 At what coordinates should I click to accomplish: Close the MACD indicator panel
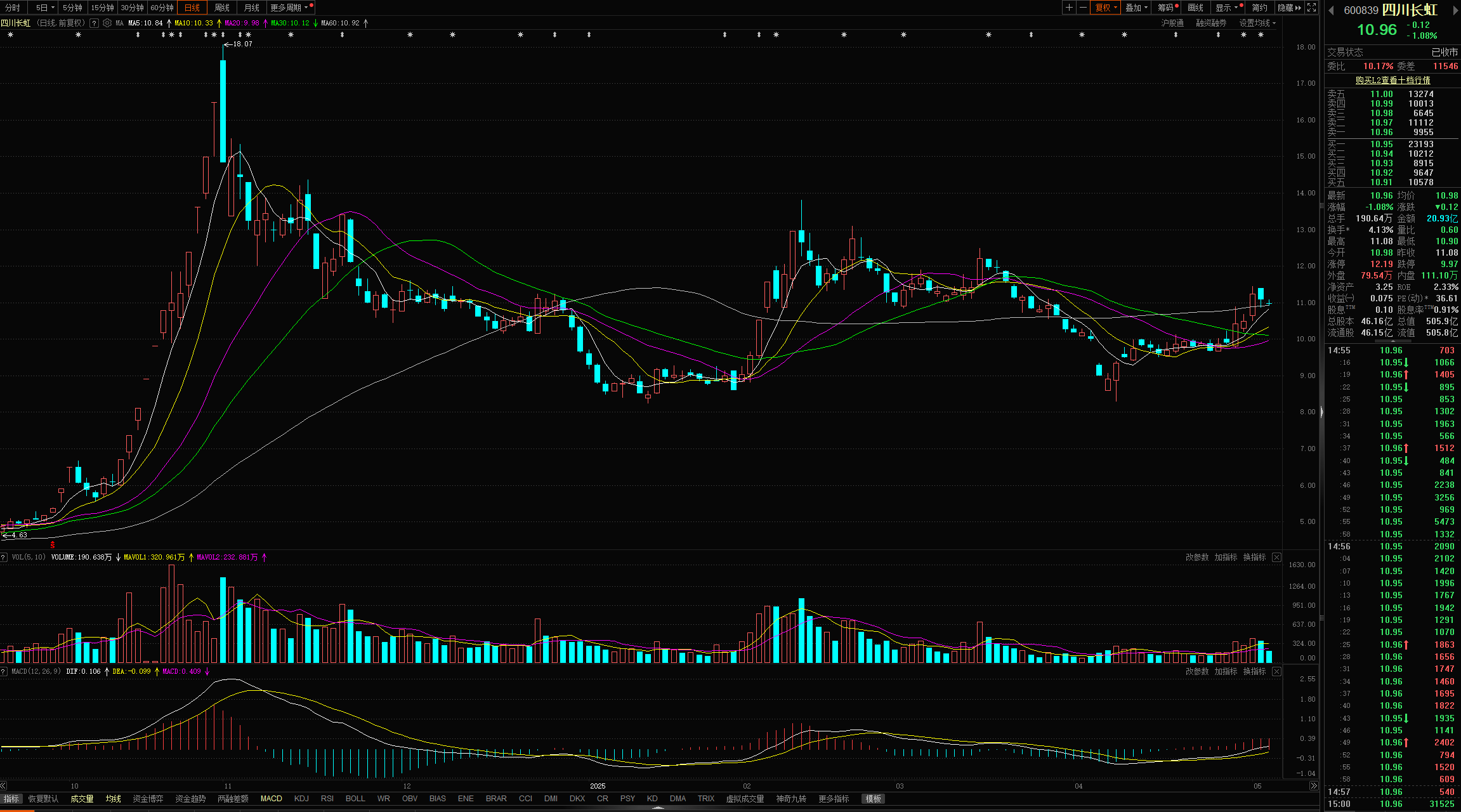(x=1276, y=671)
